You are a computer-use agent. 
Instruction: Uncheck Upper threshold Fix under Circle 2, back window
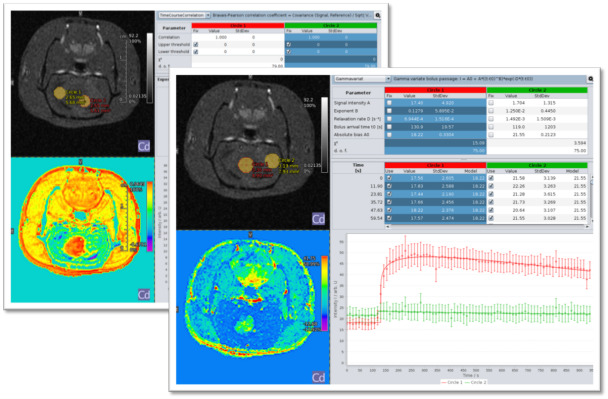click(288, 45)
